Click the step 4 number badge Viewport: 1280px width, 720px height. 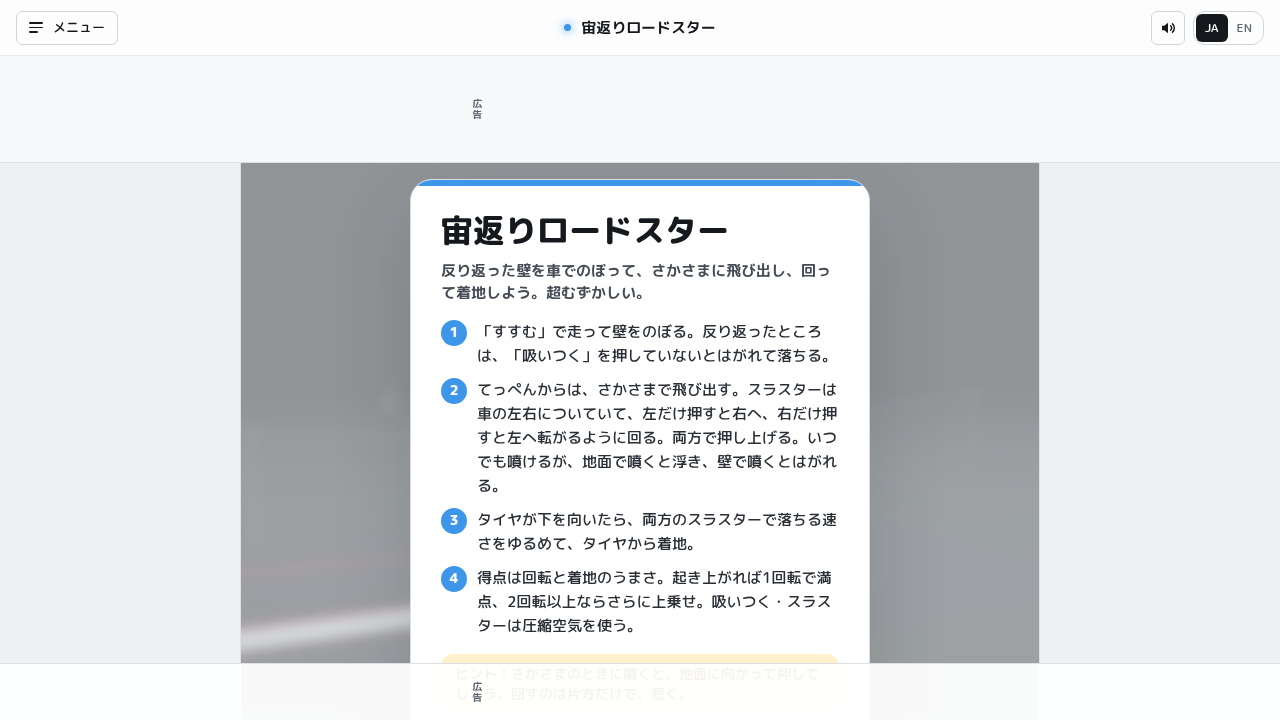[x=454, y=579]
